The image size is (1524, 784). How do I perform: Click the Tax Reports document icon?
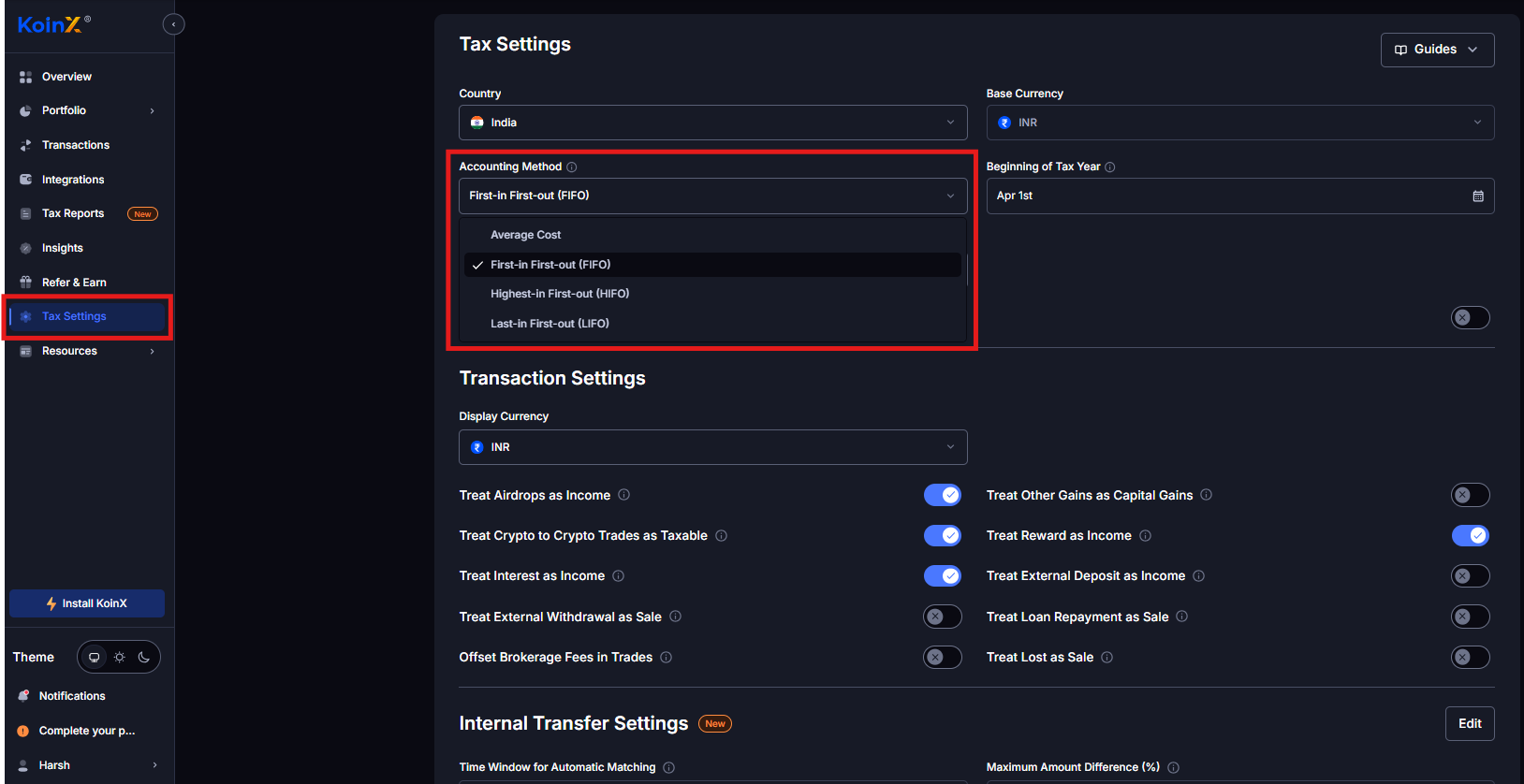[x=25, y=213]
